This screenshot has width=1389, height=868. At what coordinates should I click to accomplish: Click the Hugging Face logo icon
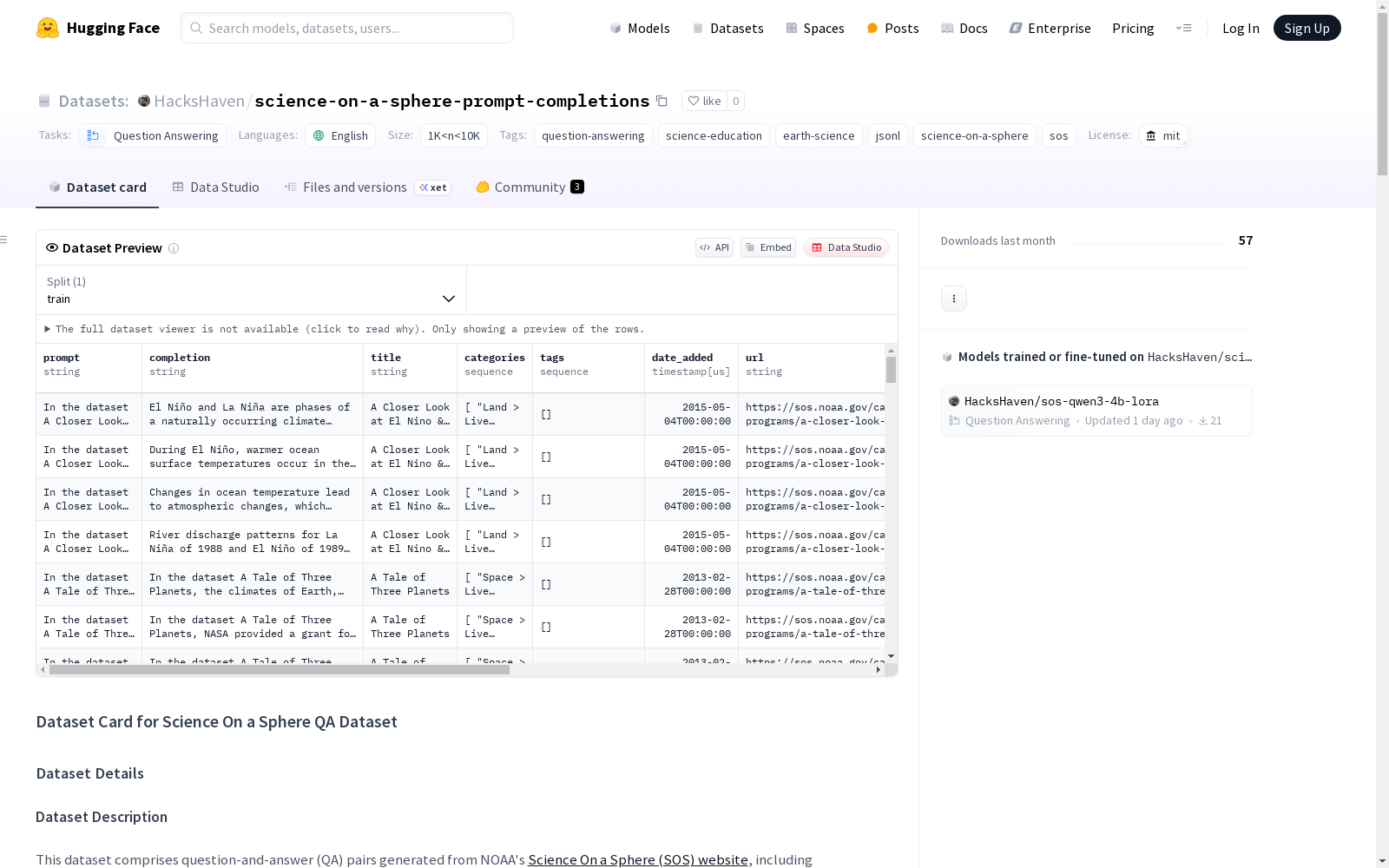pyautogui.click(x=48, y=28)
